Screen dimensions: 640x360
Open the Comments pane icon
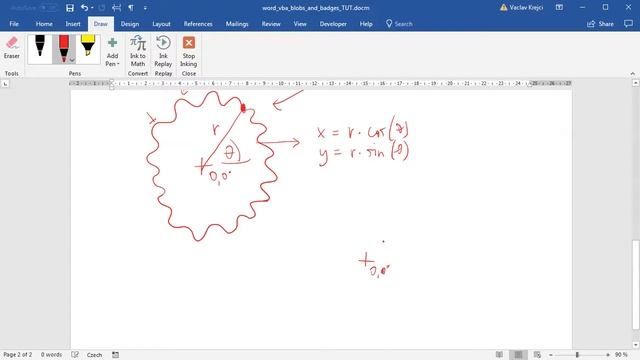click(628, 24)
